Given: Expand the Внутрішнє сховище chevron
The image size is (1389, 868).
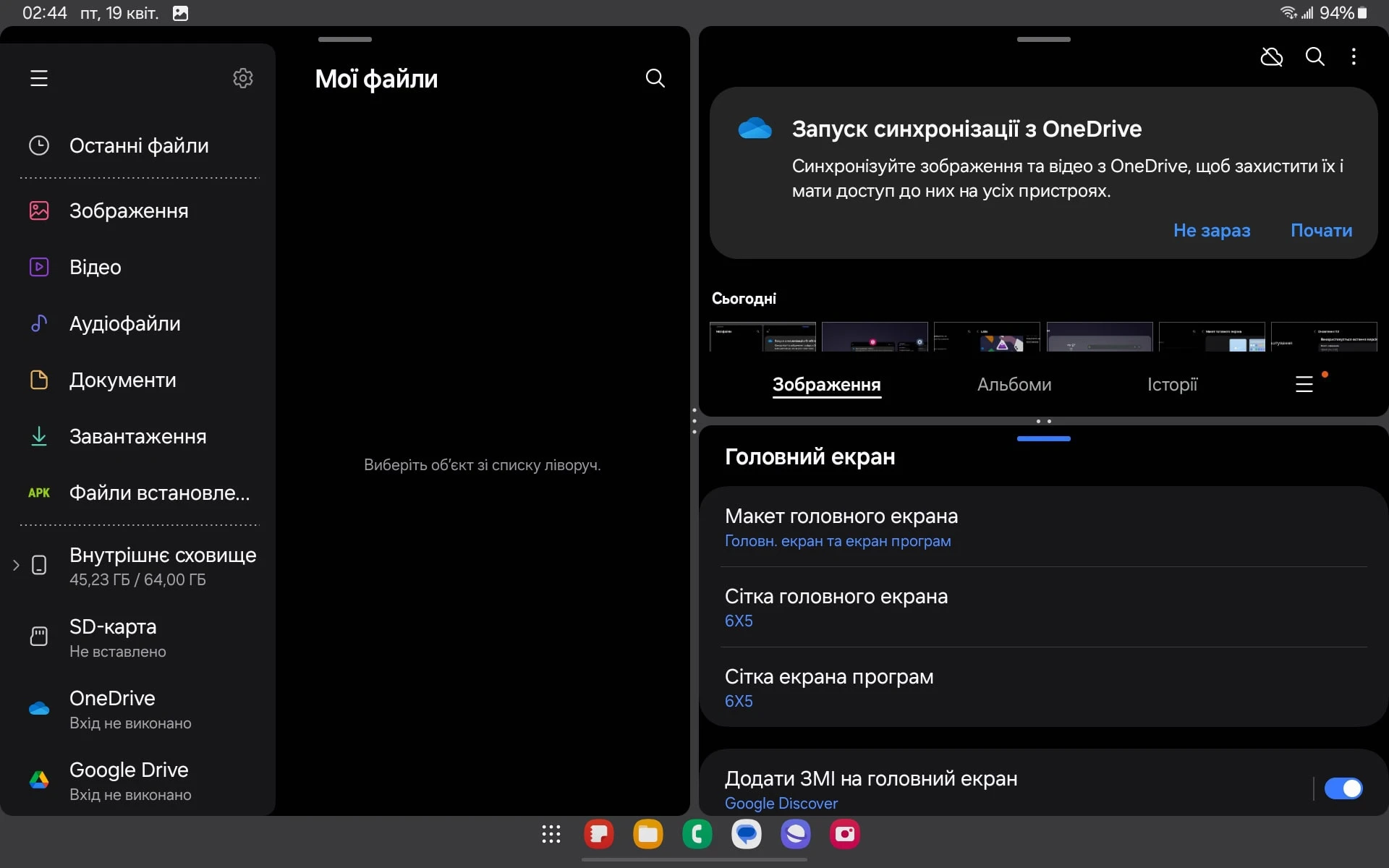Looking at the screenshot, I should click(16, 565).
